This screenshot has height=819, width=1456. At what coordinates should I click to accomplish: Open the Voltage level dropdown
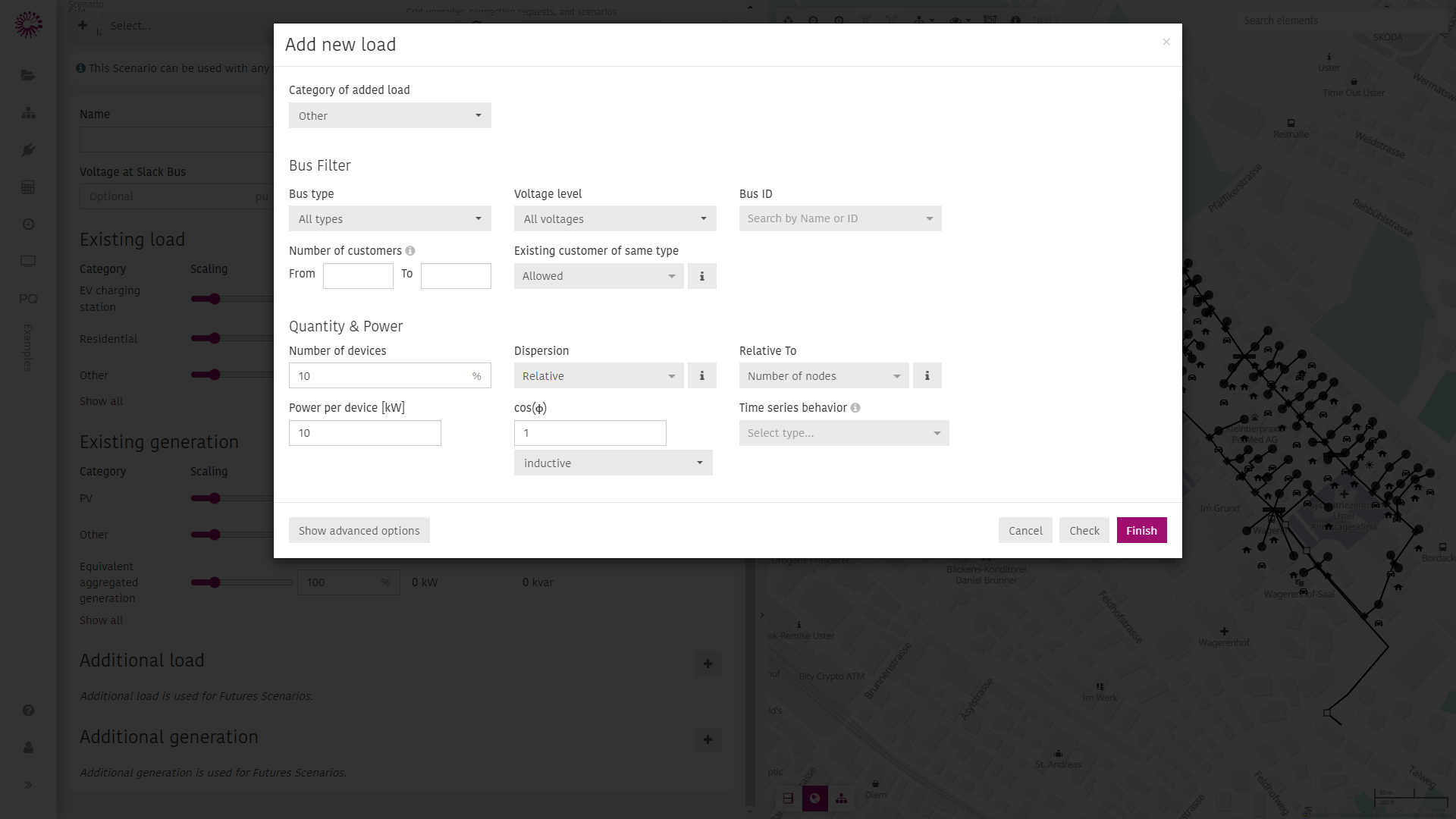point(615,218)
